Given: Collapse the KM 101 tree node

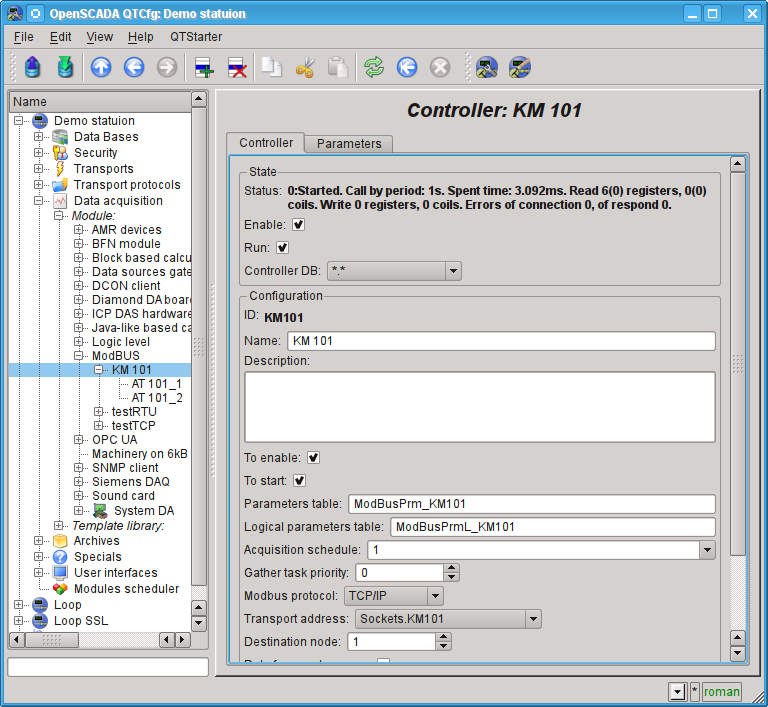Looking at the screenshot, I should click(98, 370).
